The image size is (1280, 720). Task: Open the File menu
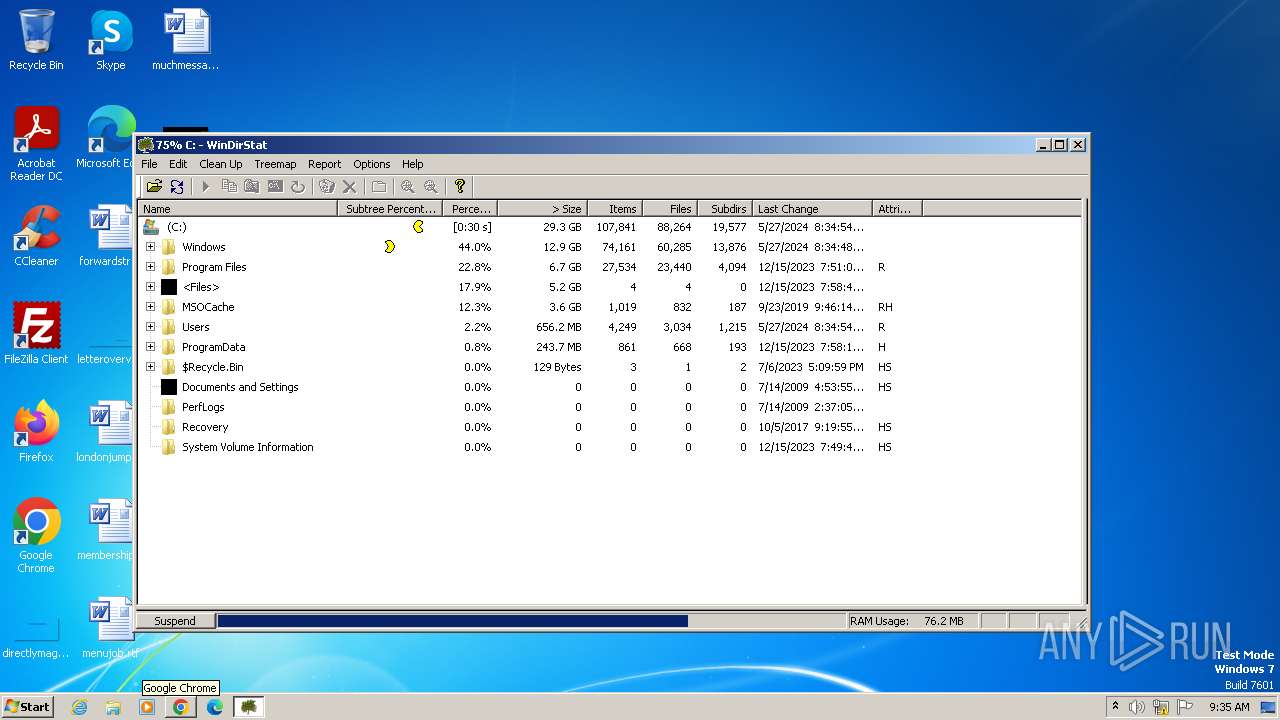pyautogui.click(x=149, y=164)
